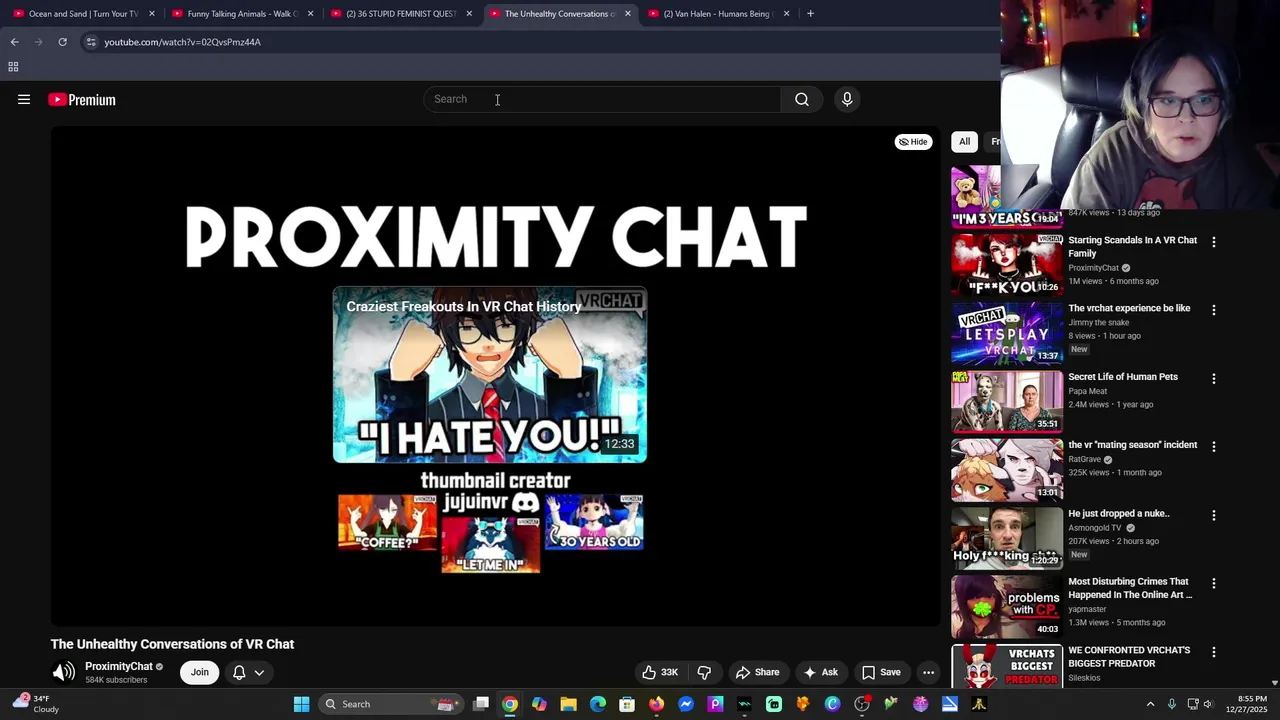Close the Van Halen tab
This screenshot has height=720, width=1280.
tap(786, 14)
